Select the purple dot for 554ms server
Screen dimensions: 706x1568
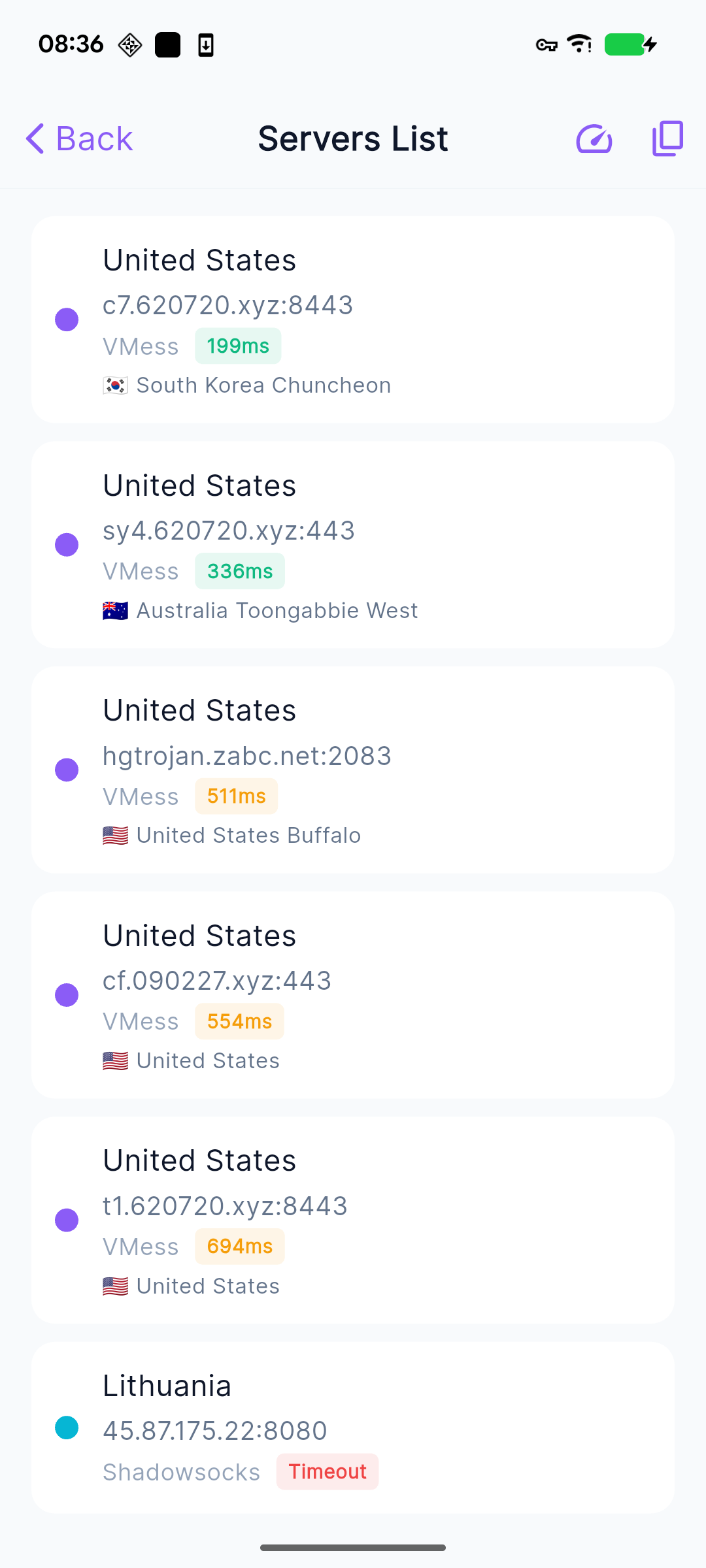tap(67, 995)
